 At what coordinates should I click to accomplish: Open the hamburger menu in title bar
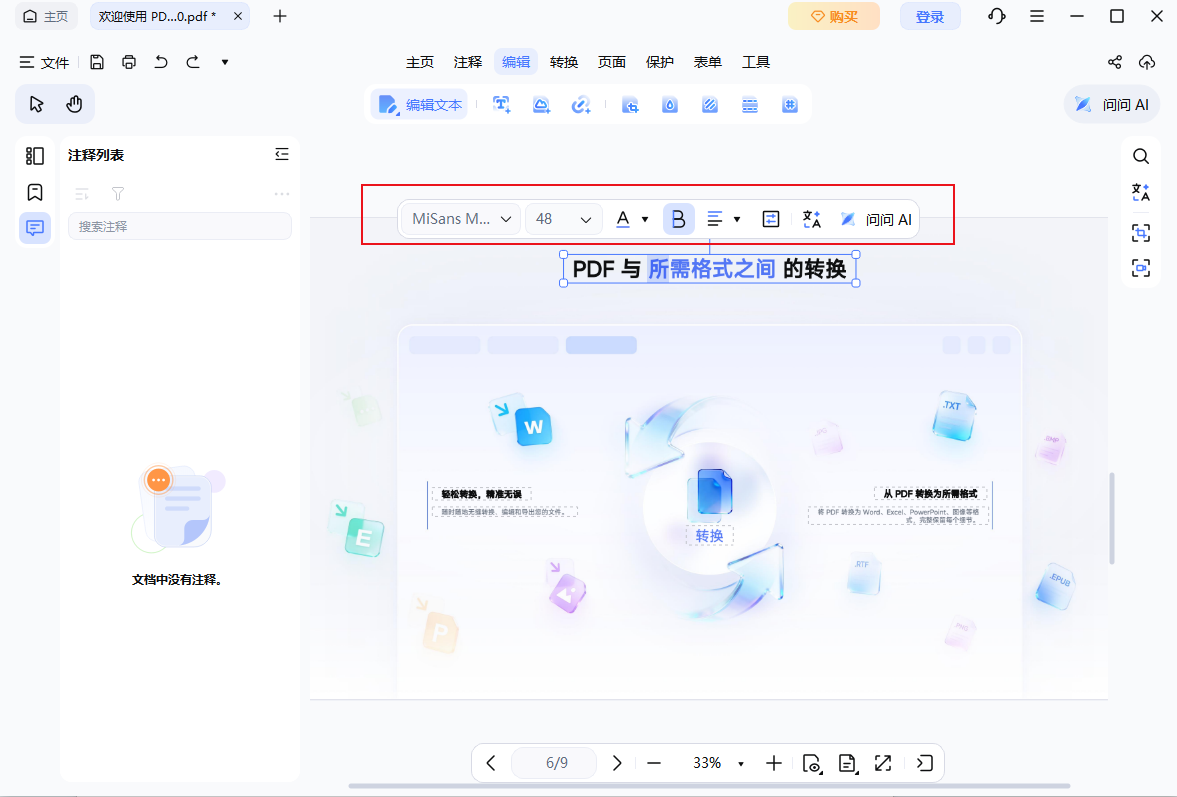pos(1037,17)
